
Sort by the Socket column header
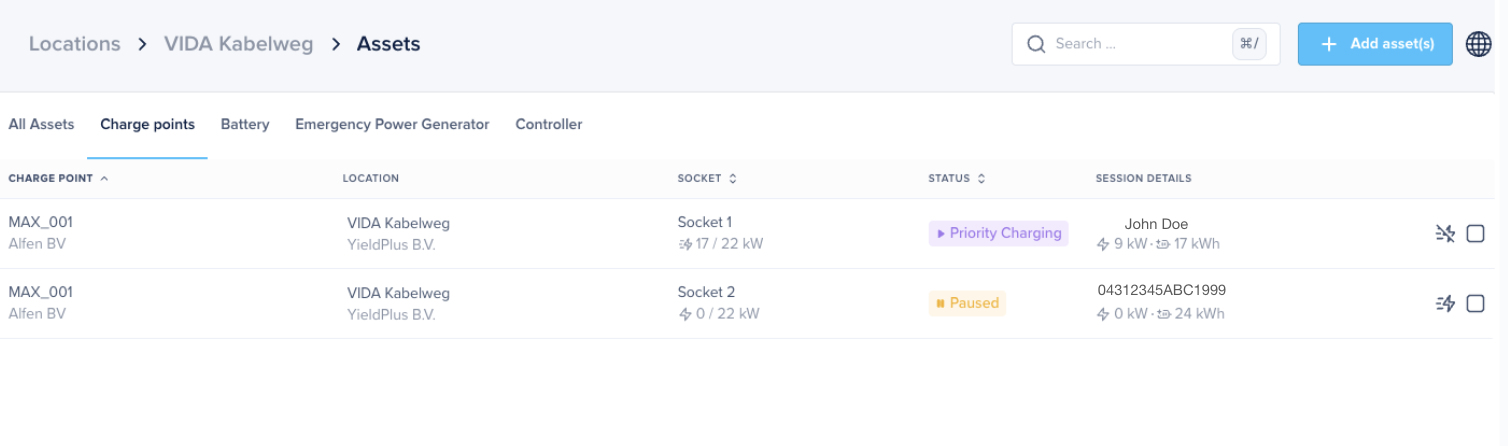tap(707, 179)
